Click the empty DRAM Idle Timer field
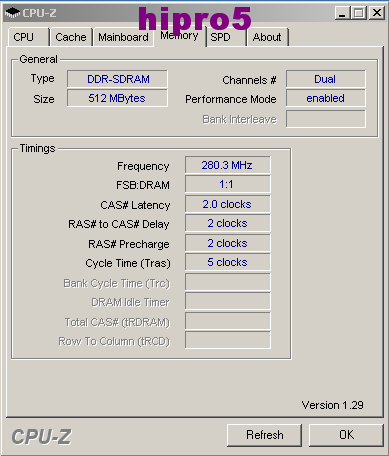The image size is (389, 456). tap(228, 301)
